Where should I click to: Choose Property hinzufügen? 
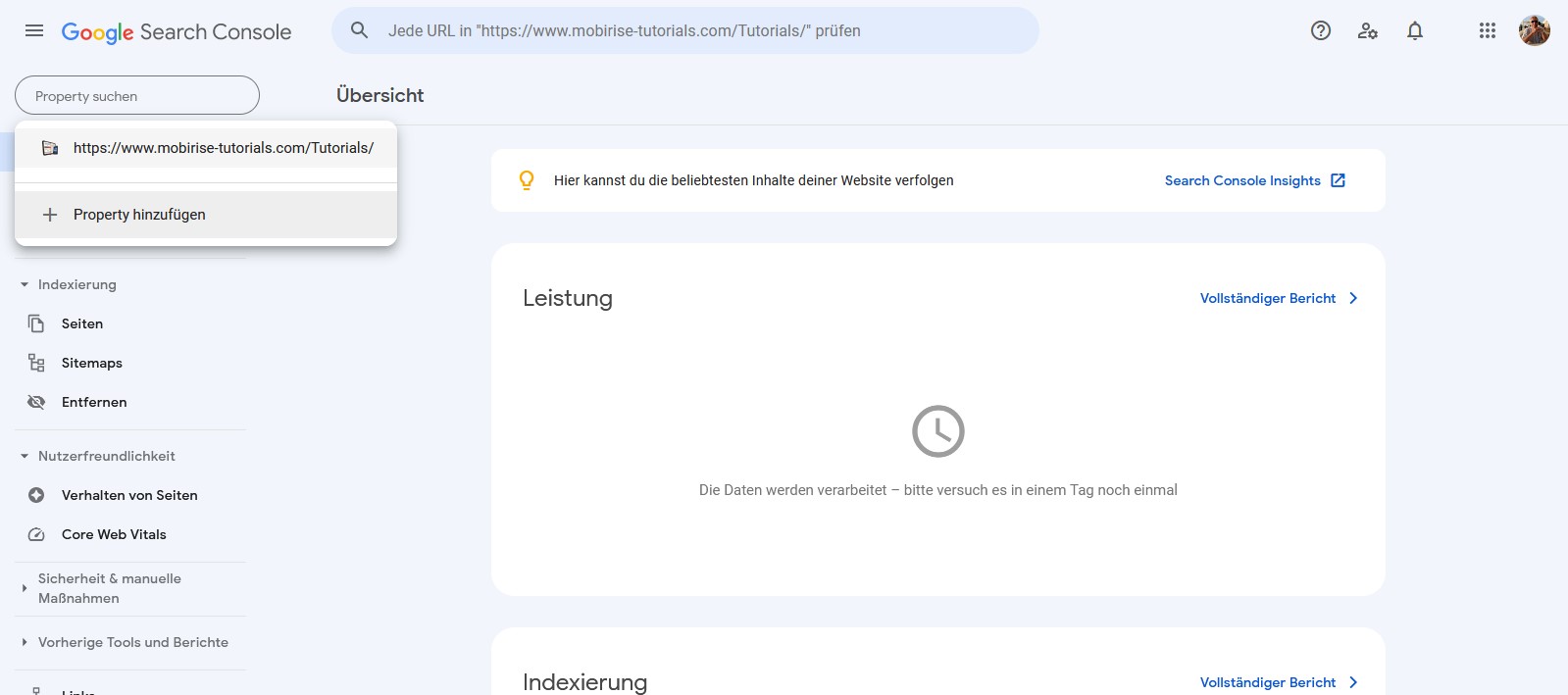coord(206,215)
